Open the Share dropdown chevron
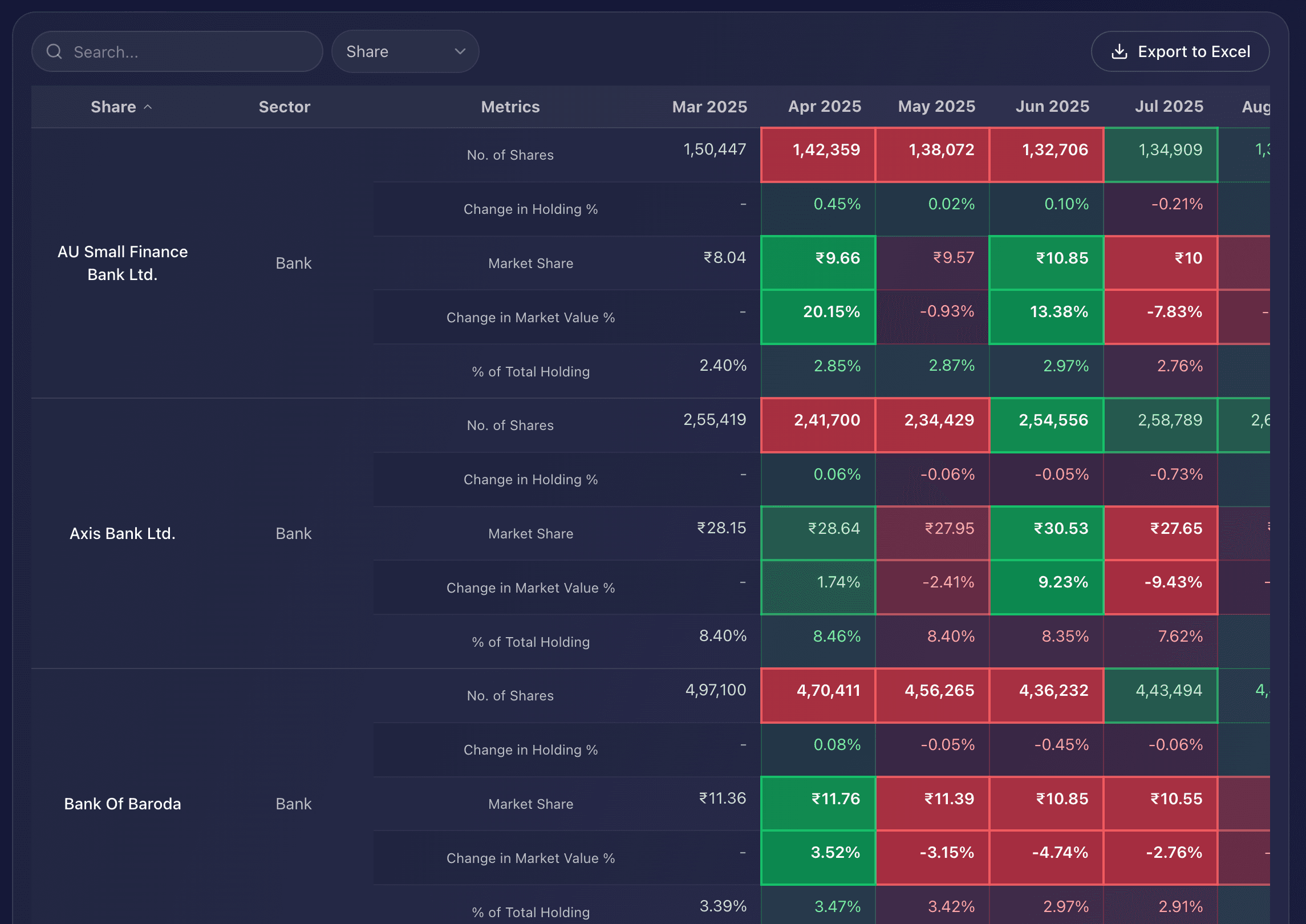This screenshot has height=924, width=1306. point(460,52)
